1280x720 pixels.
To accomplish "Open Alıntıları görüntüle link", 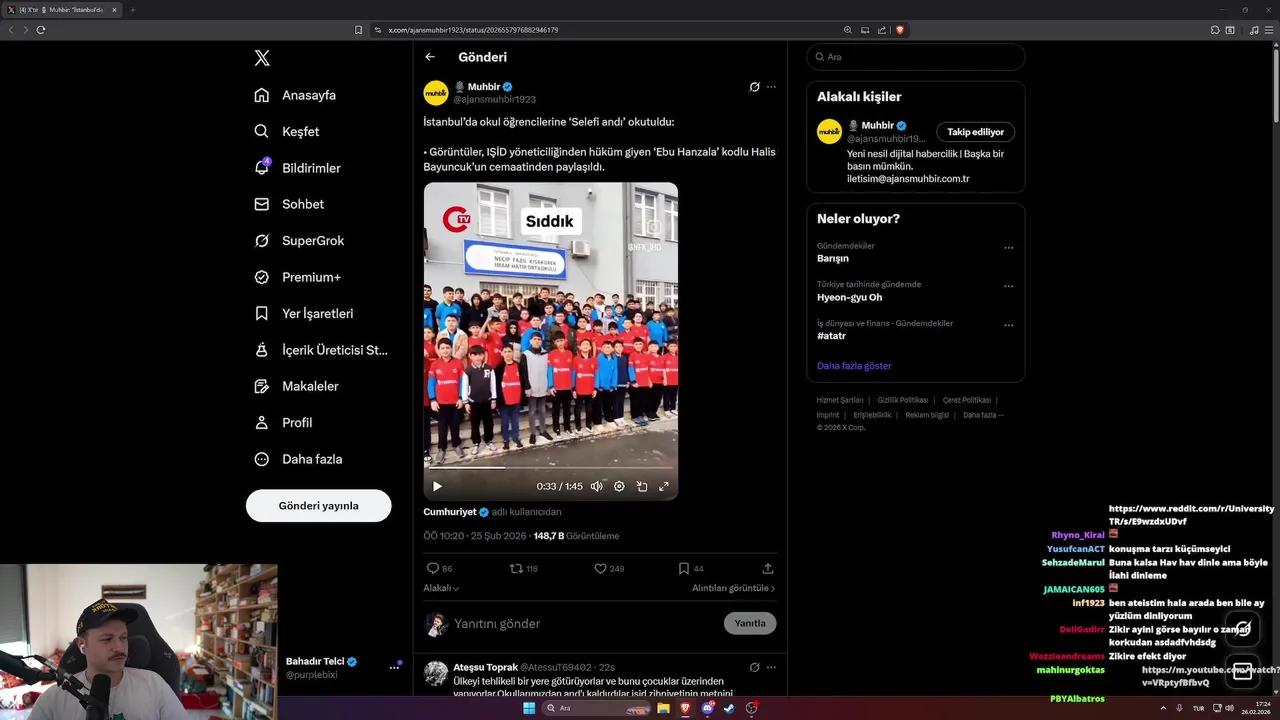I will [x=733, y=588].
